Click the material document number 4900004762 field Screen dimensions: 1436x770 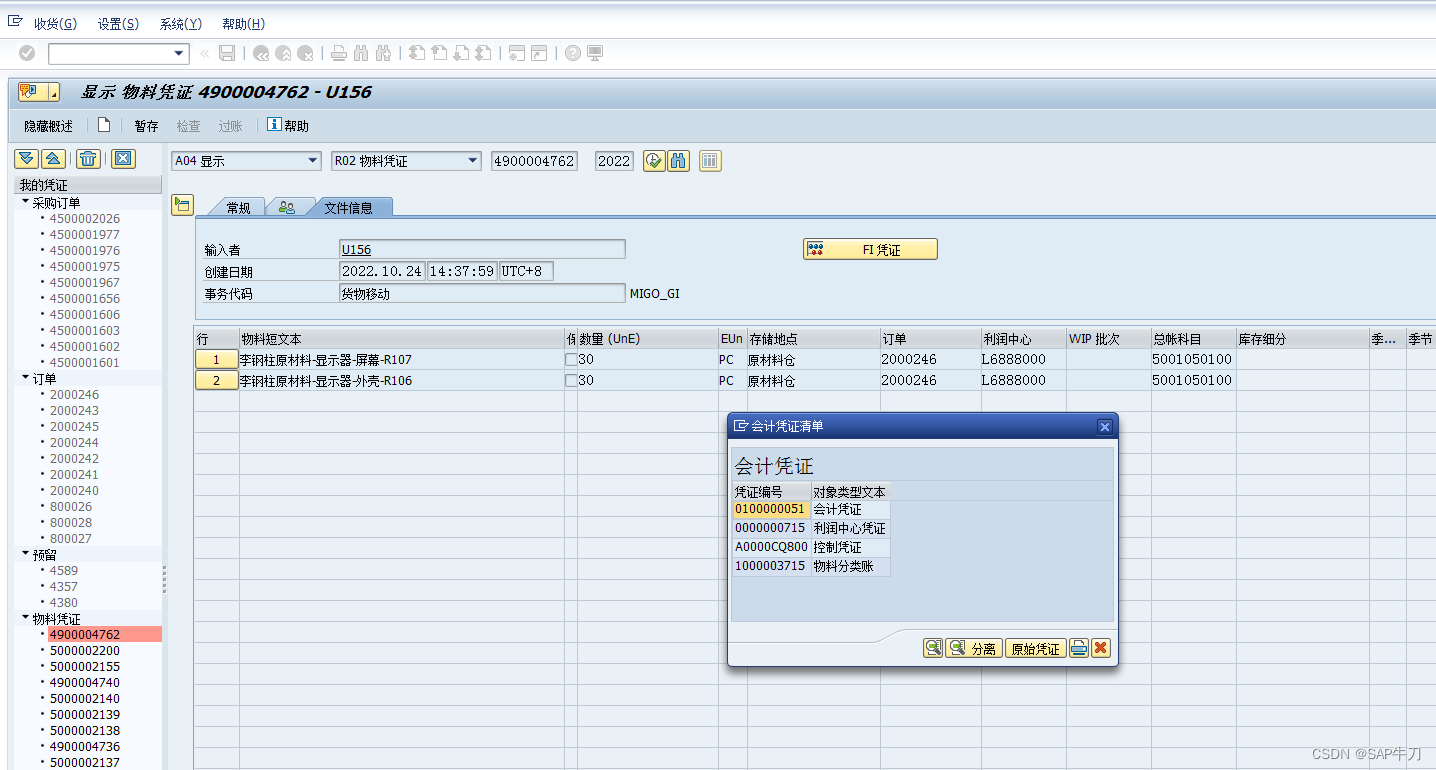click(534, 161)
